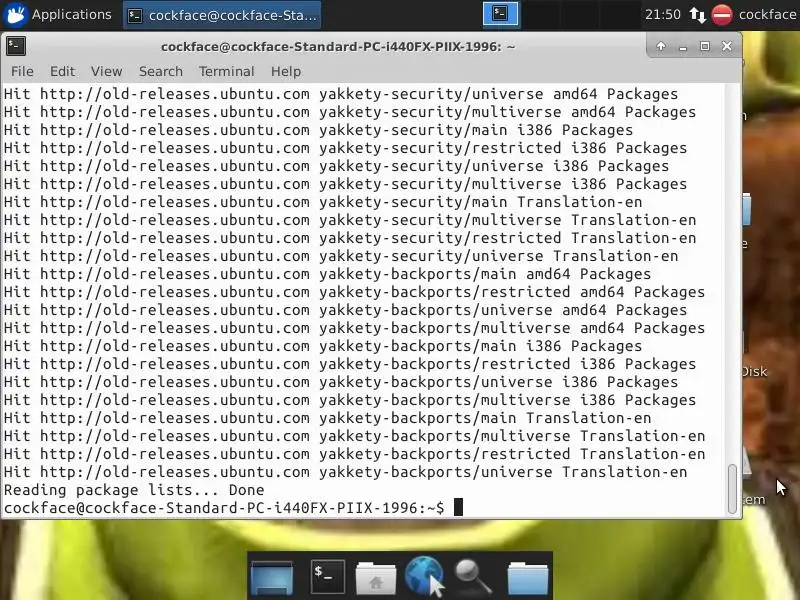
Task: Open the Applications menu mouse icon
Action: coord(15,15)
